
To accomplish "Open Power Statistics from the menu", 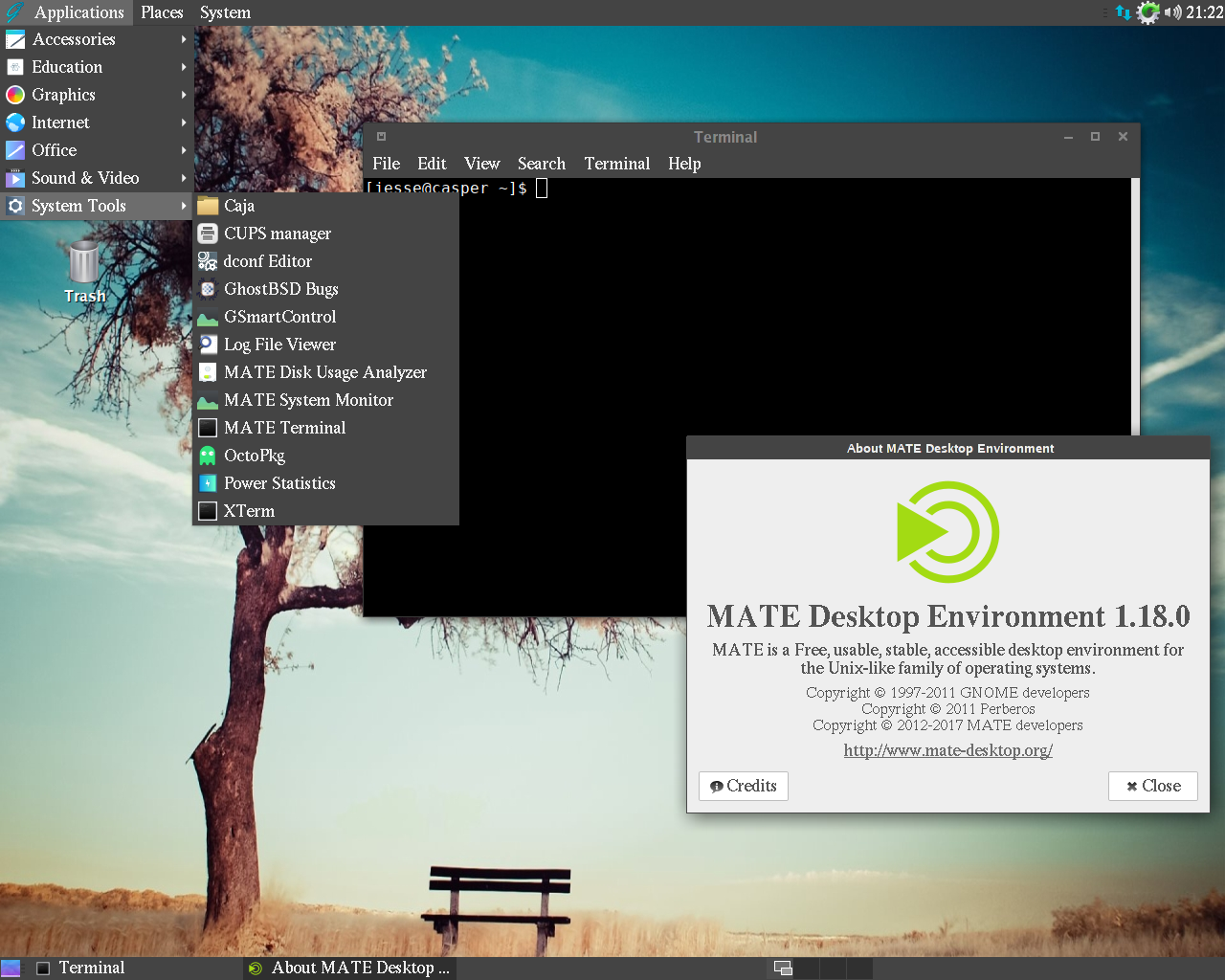I will pos(279,483).
